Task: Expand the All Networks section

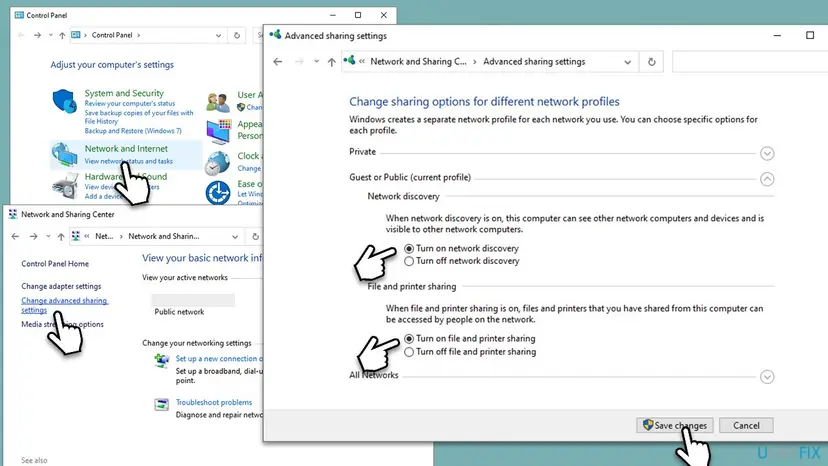Action: coord(767,377)
